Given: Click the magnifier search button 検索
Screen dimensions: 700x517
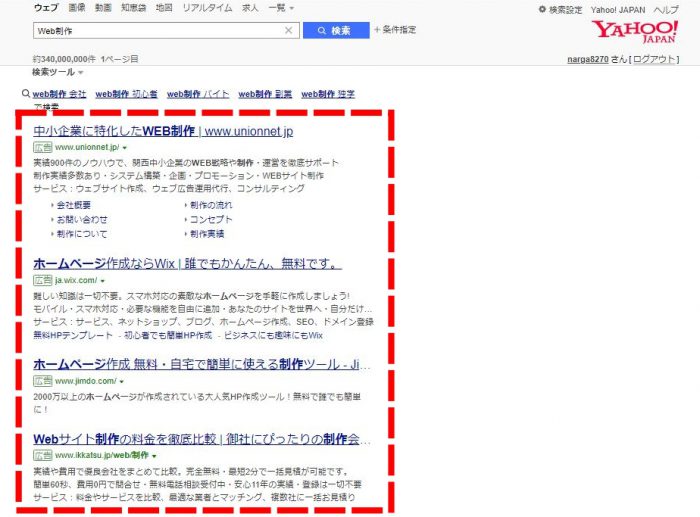Looking at the screenshot, I should pyautogui.click(x=336, y=30).
